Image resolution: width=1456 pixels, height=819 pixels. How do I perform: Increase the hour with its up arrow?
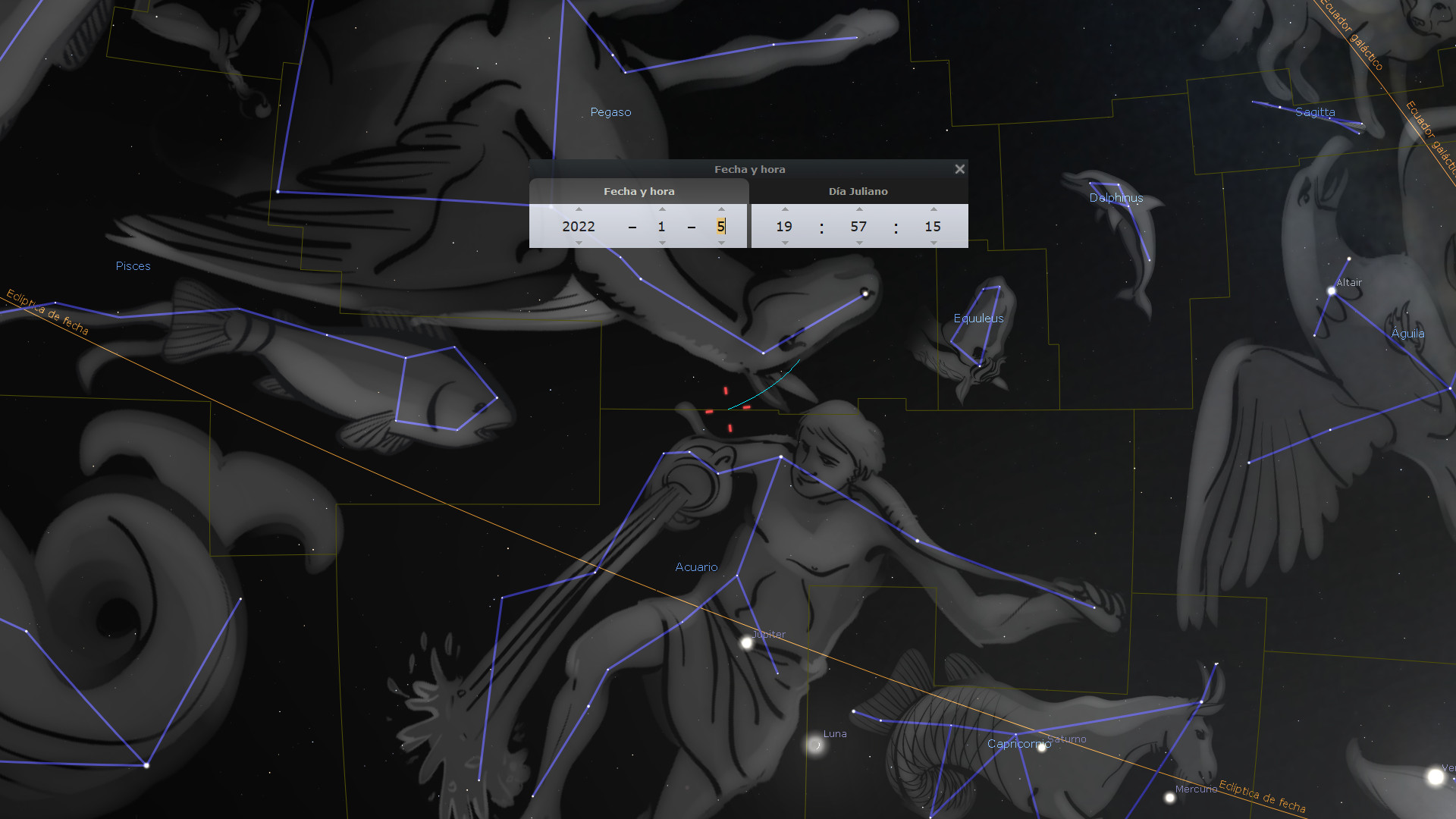(x=785, y=209)
